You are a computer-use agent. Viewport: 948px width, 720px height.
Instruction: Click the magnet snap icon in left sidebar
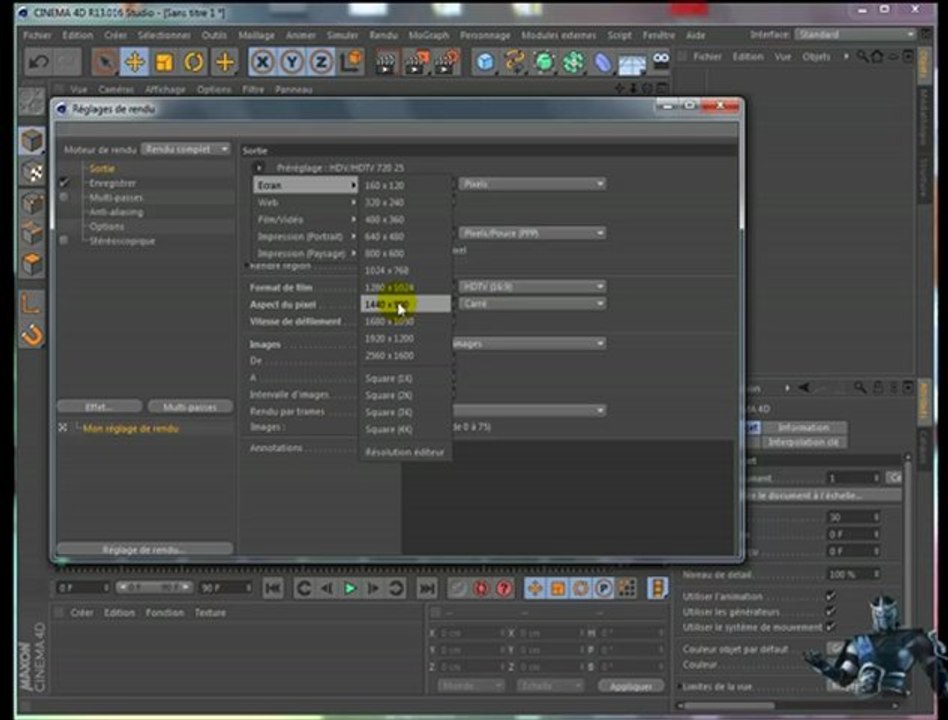point(33,336)
